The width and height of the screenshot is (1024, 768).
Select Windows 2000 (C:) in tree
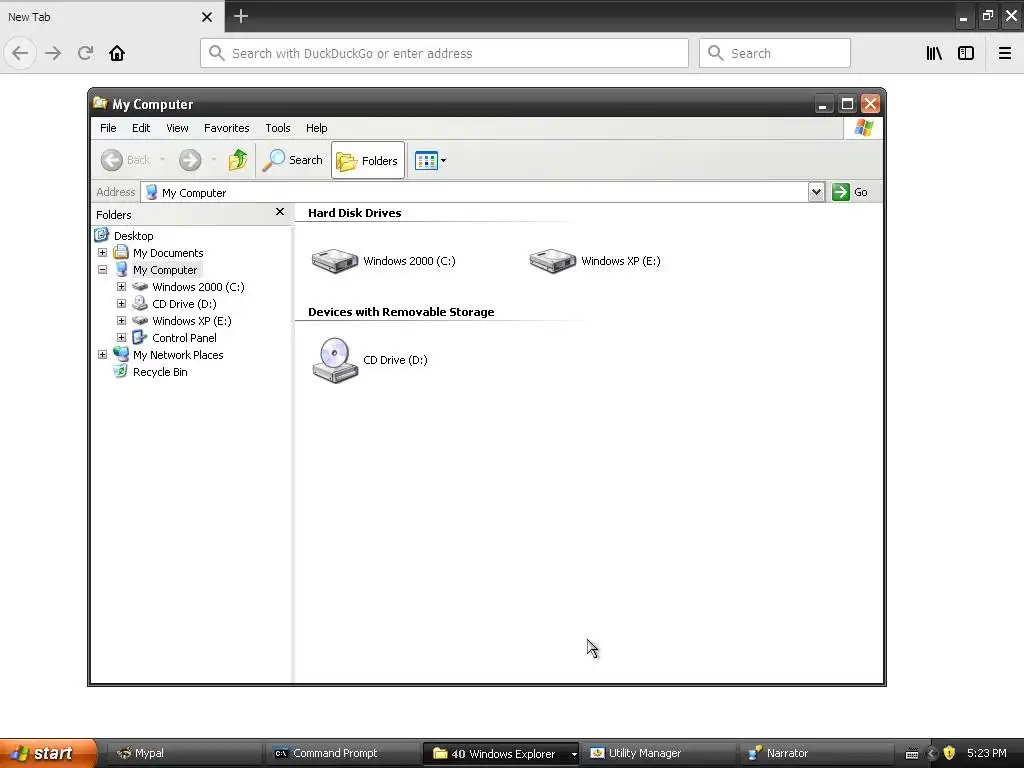[198, 287]
